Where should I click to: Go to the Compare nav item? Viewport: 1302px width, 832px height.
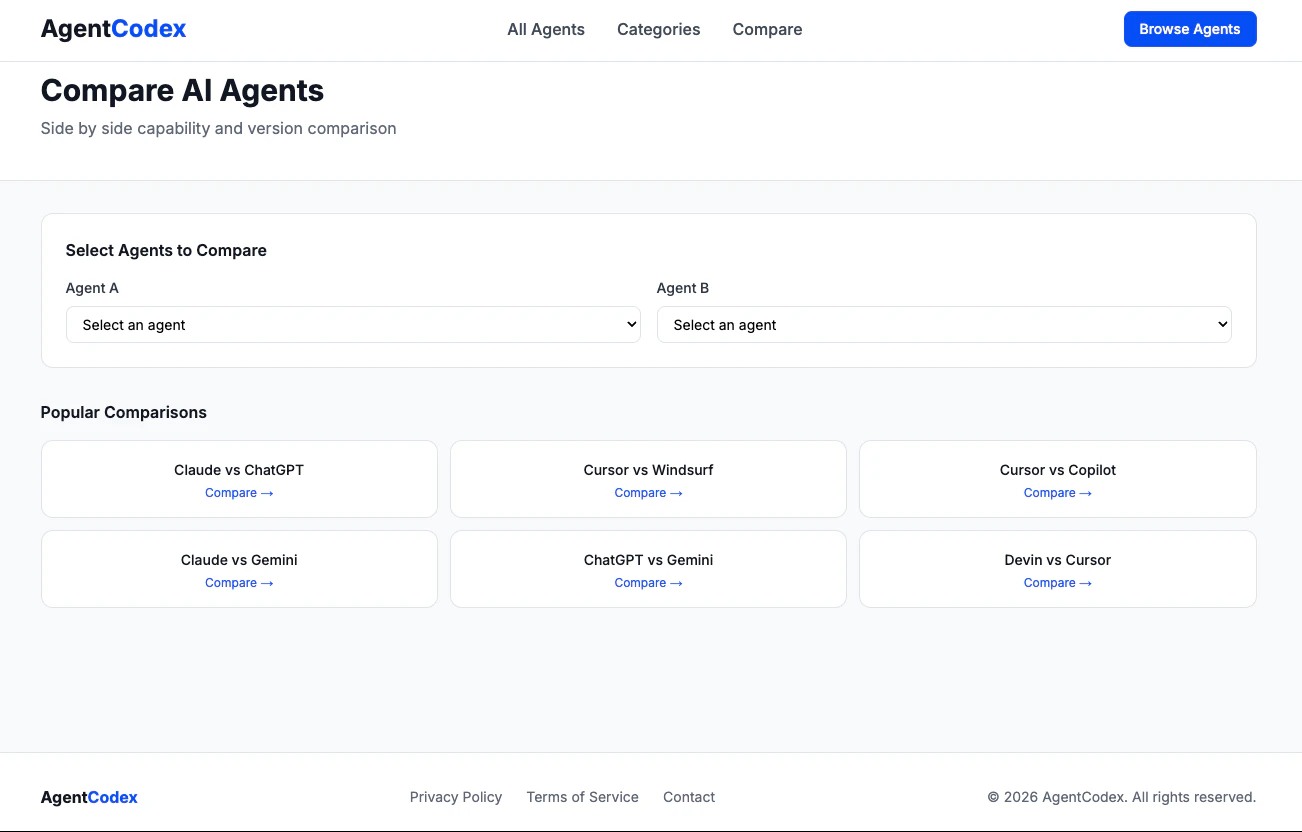pos(767,29)
